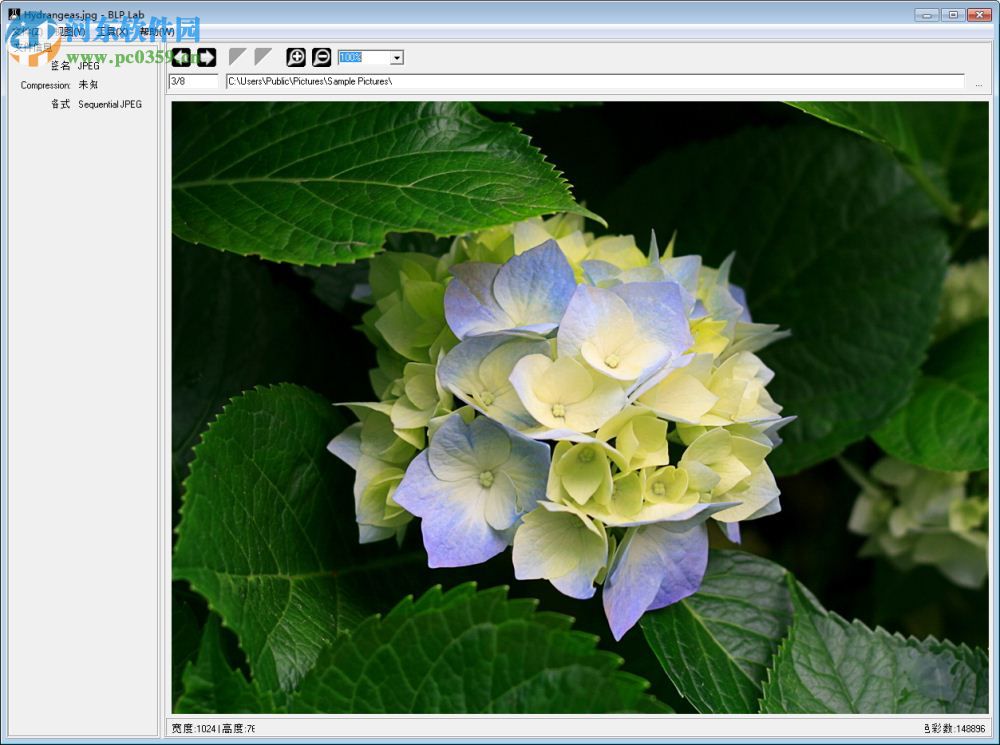The image size is (1000, 745).
Task: Open the 工具(X) menu
Action: click(x=112, y=31)
